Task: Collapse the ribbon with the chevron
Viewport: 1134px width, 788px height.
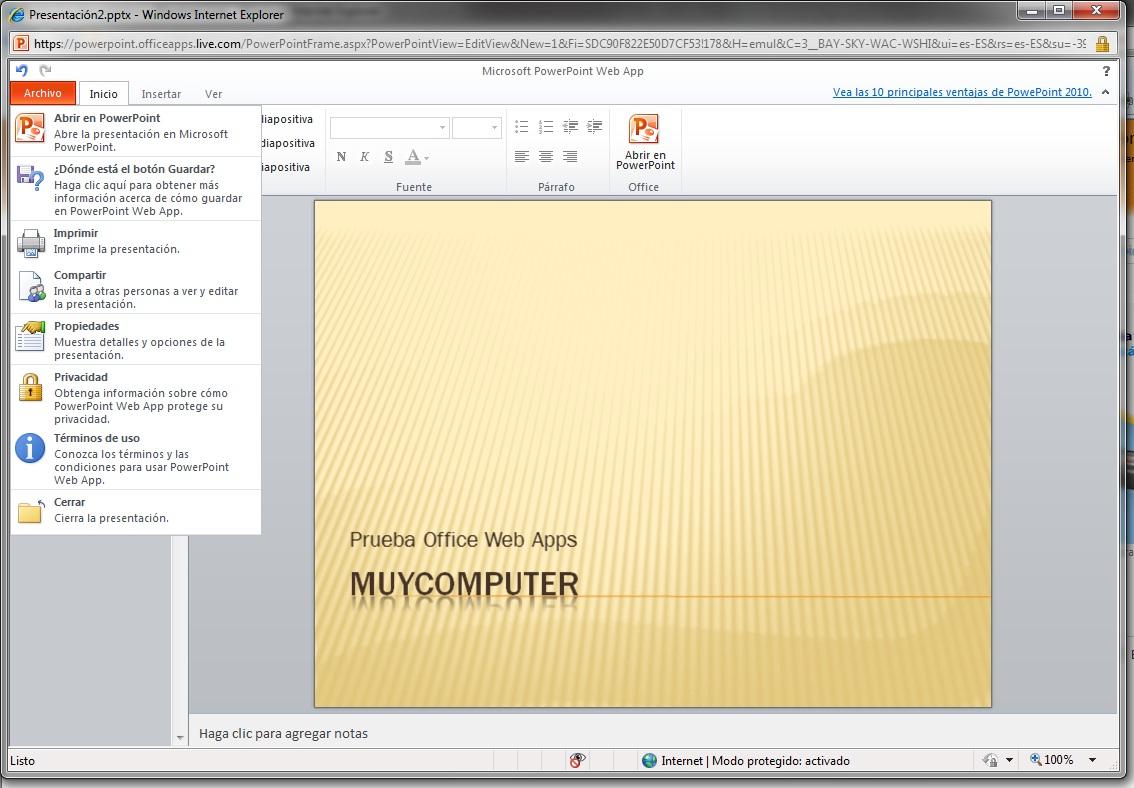Action: (x=1106, y=92)
